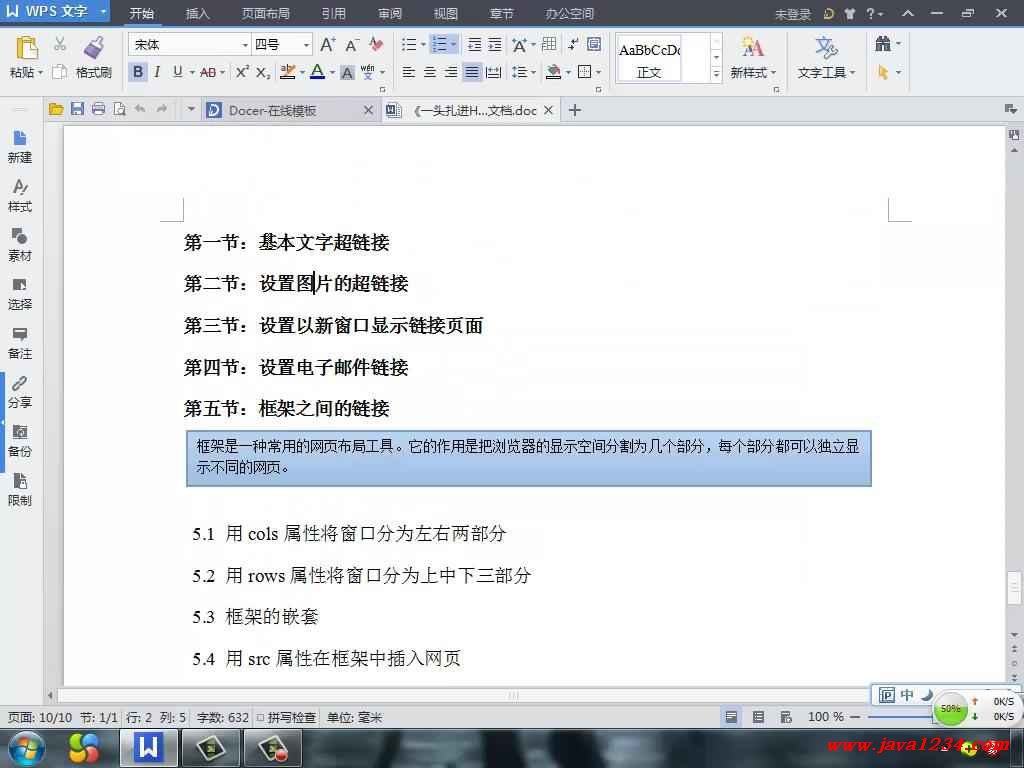This screenshot has height=768, width=1024.
Task: Toggle Italic formatting button
Action: click(x=157, y=72)
